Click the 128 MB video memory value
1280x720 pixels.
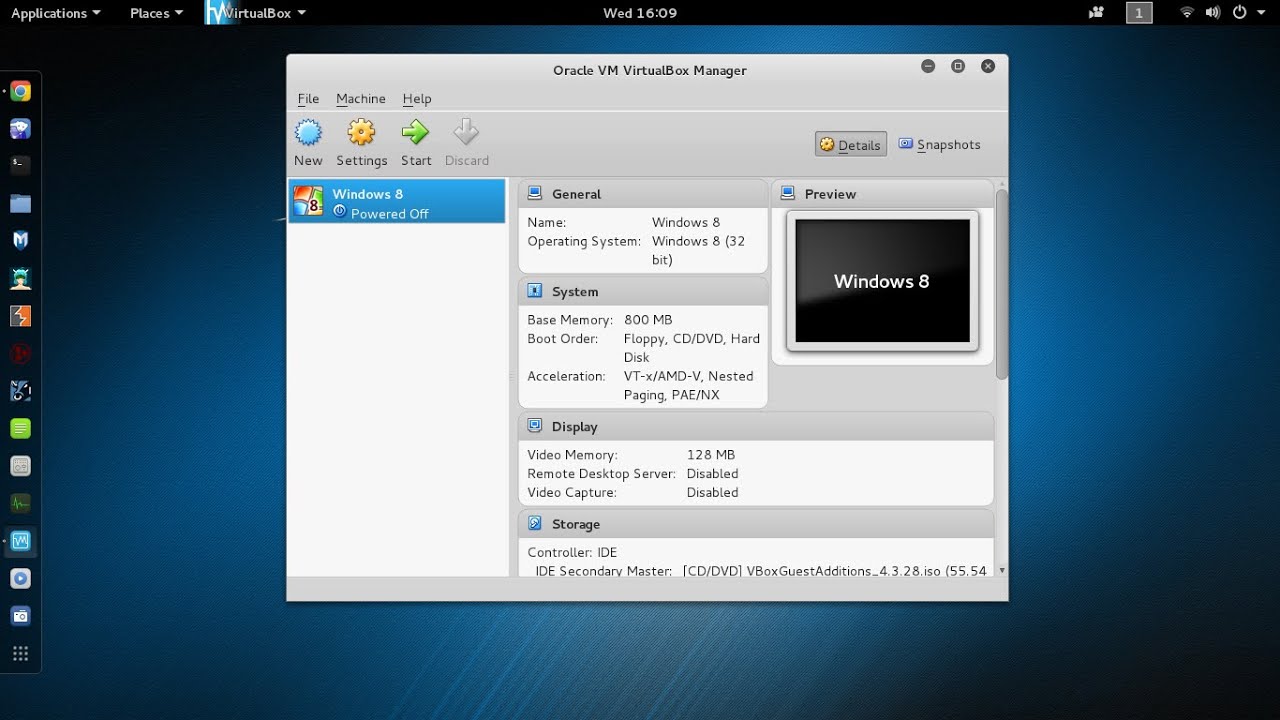(711, 455)
